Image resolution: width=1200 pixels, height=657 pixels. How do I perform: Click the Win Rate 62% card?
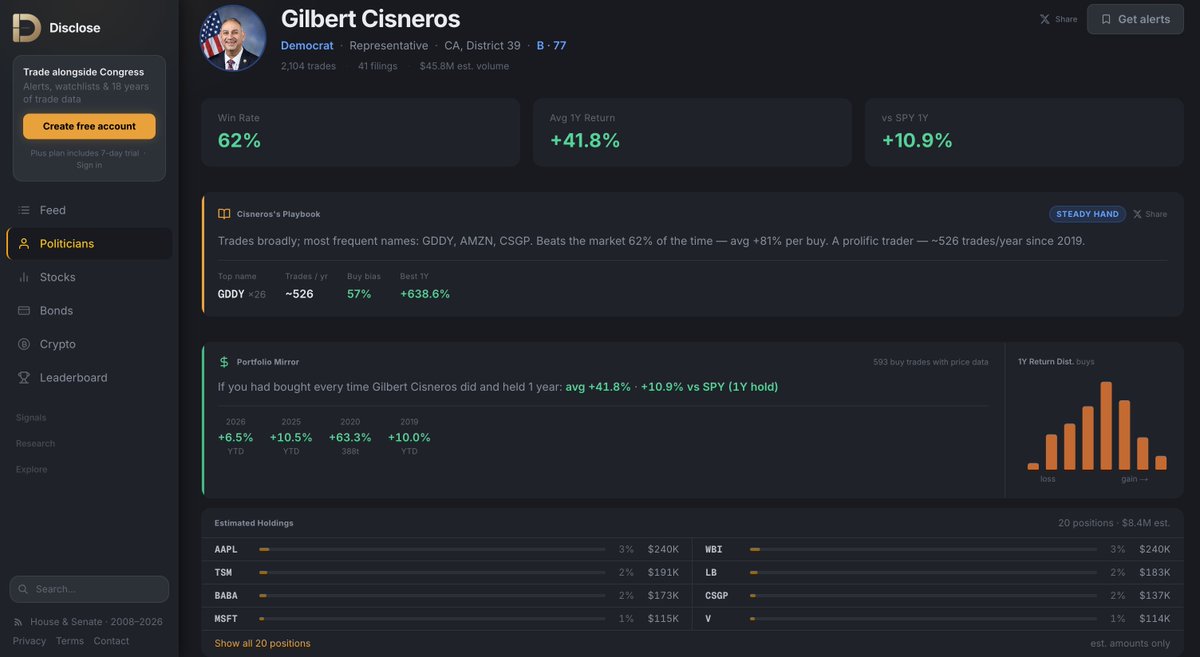click(360, 132)
